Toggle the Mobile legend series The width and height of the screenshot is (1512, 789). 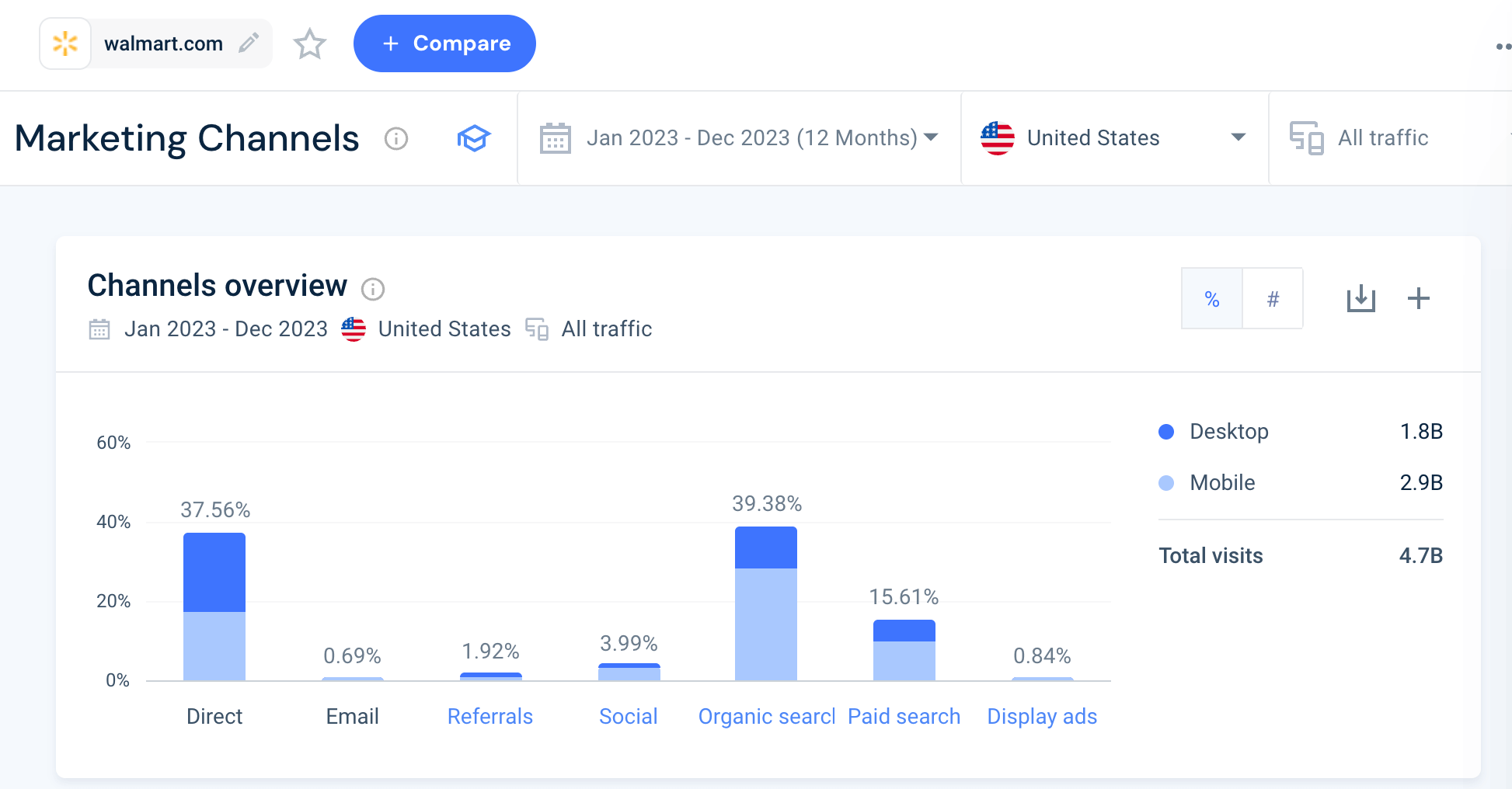tap(1207, 483)
